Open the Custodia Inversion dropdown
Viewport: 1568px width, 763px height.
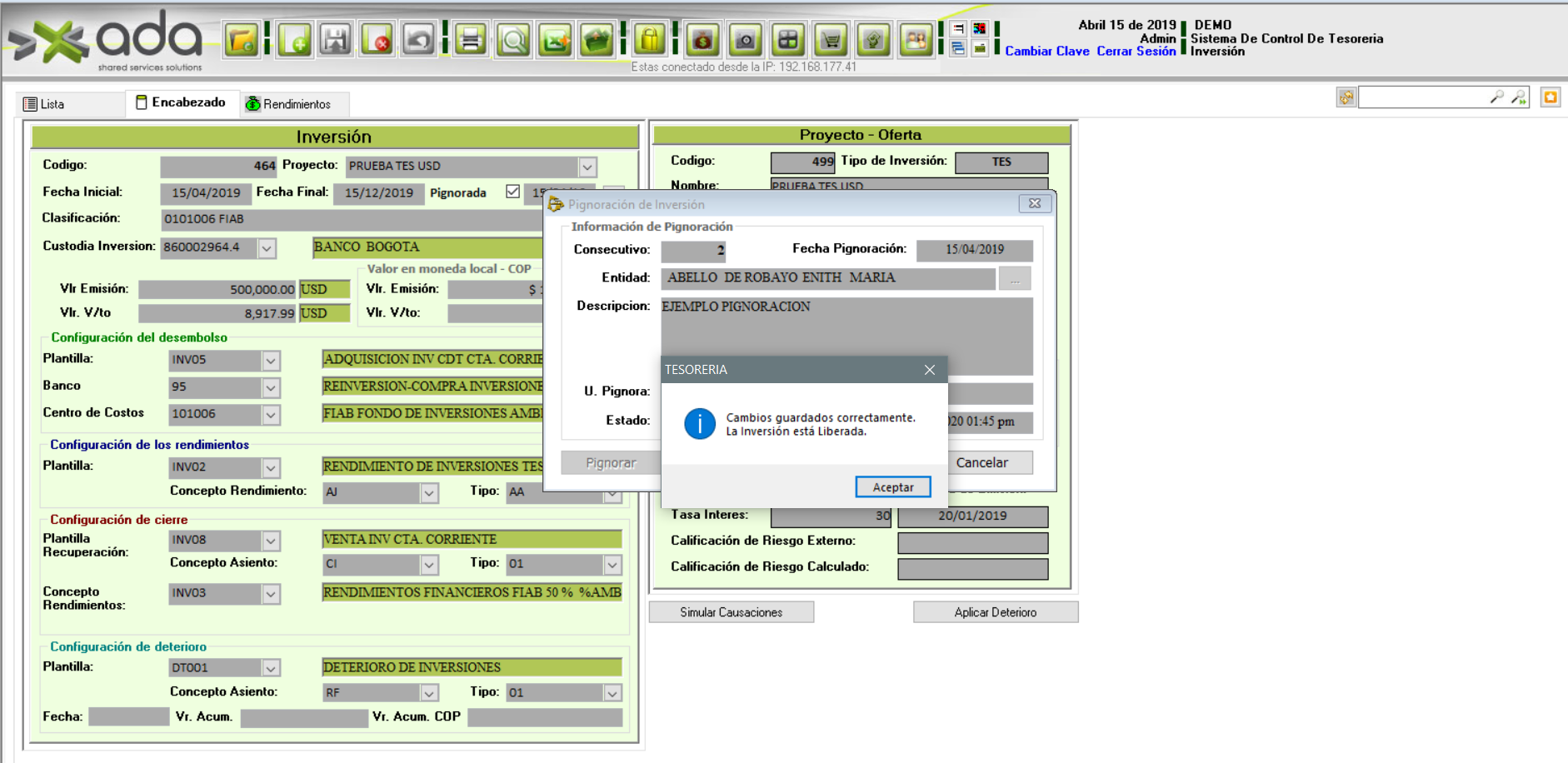(x=267, y=248)
